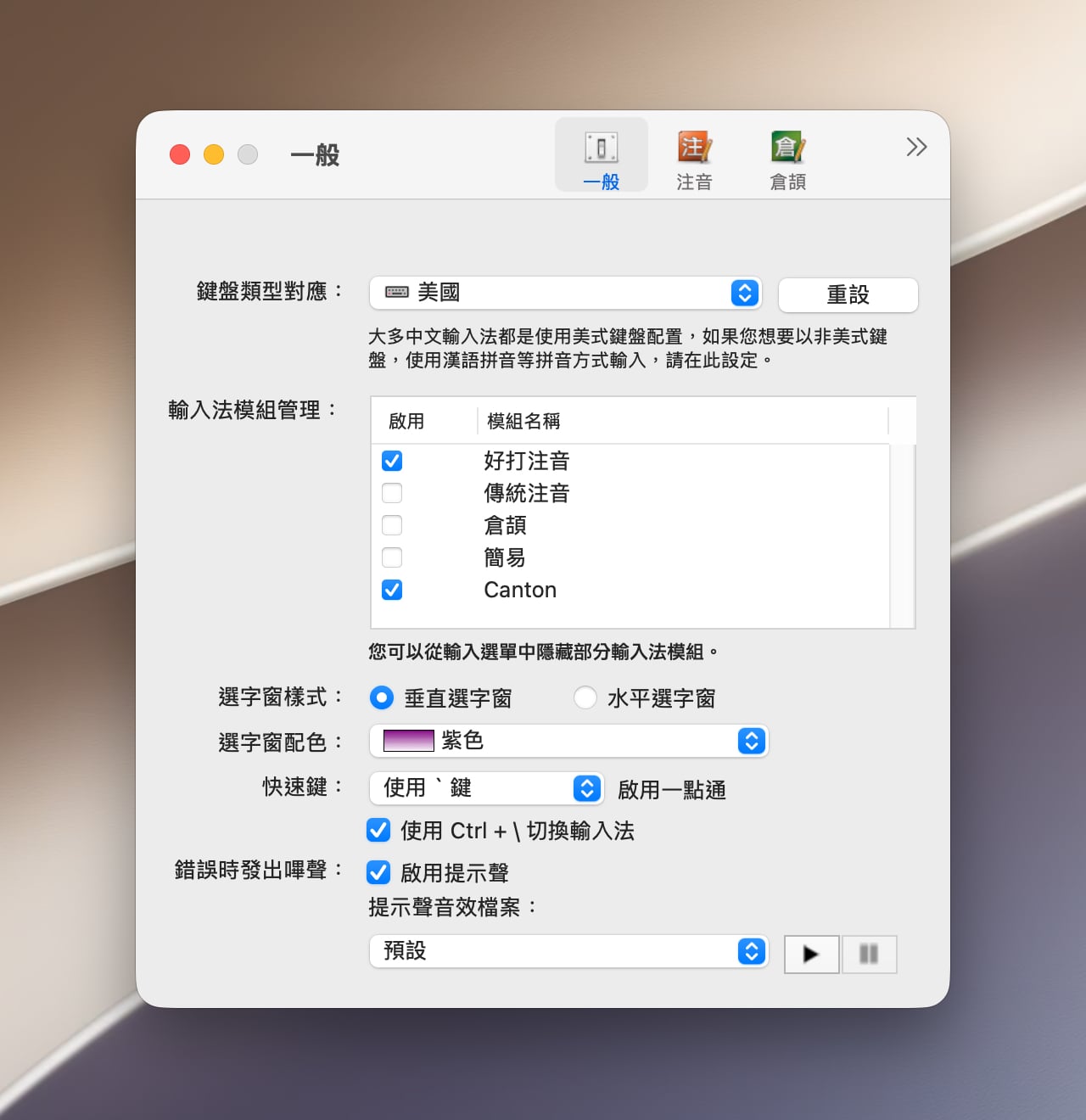Enable the 倉頡 module checkbox in list
The width and height of the screenshot is (1086, 1120).
(x=392, y=525)
